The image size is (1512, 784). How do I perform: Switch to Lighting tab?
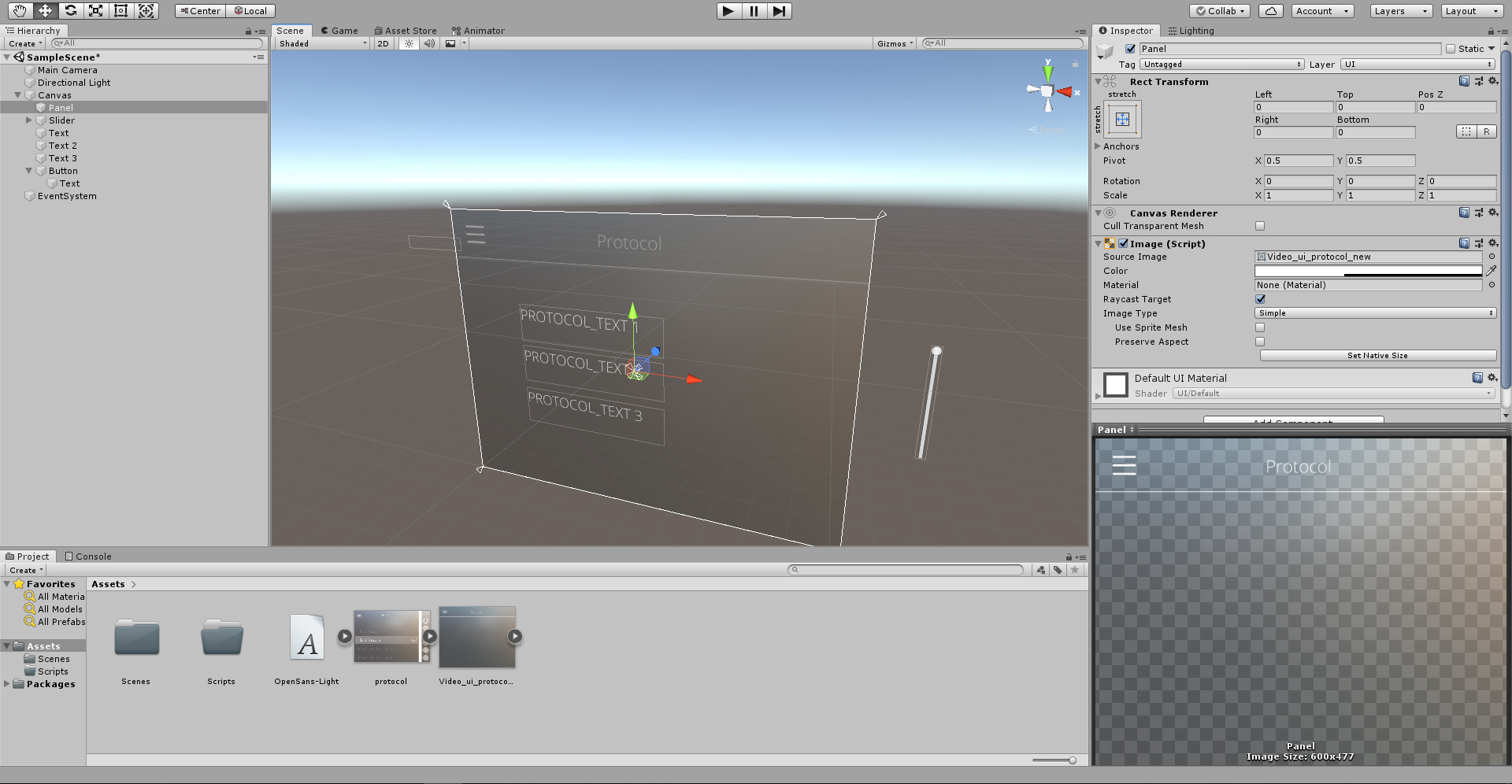(1191, 31)
